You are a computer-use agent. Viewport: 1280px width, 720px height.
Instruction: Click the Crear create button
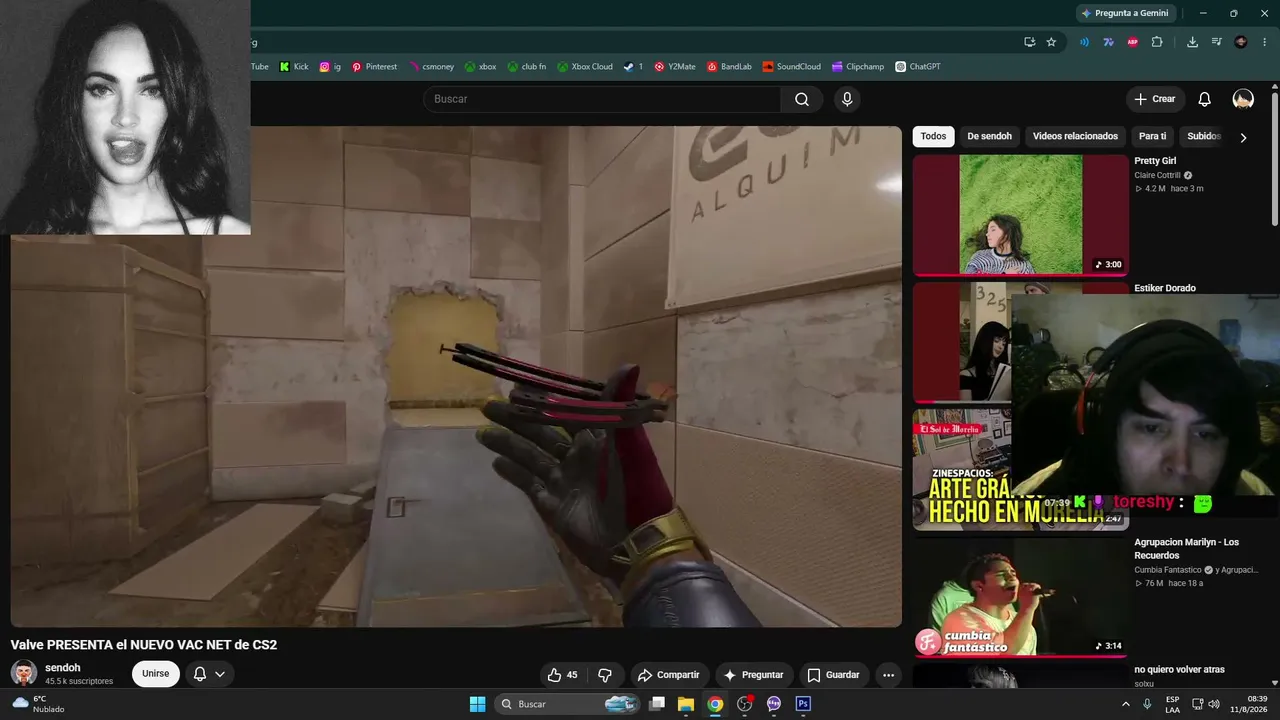[x=1155, y=99]
